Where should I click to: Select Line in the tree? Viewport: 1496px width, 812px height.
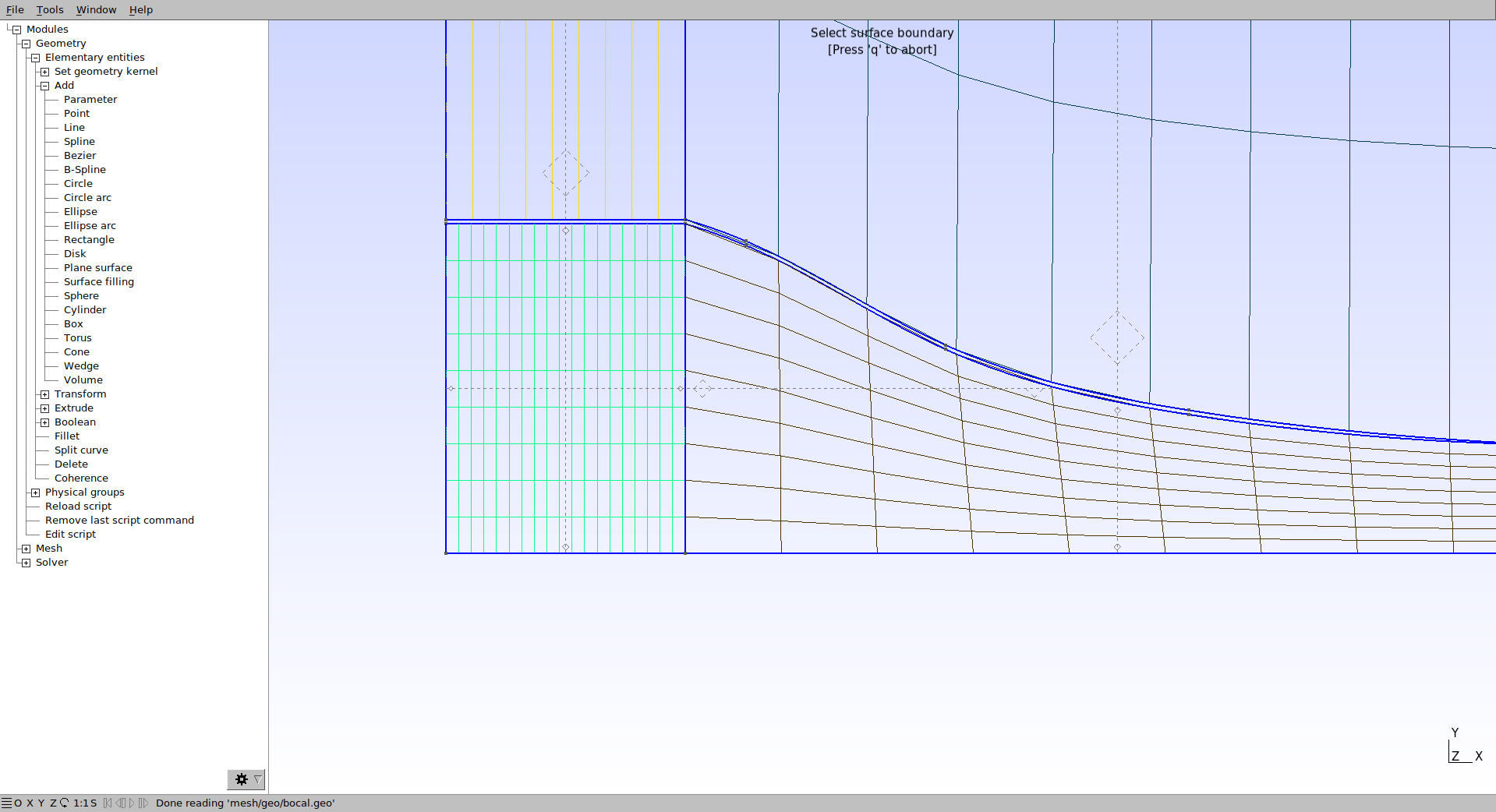(x=74, y=128)
